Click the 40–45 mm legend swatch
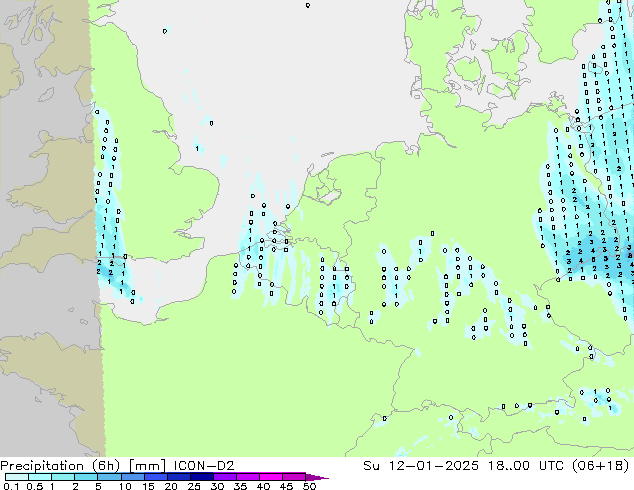The height and width of the screenshot is (490, 634). click(271, 477)
